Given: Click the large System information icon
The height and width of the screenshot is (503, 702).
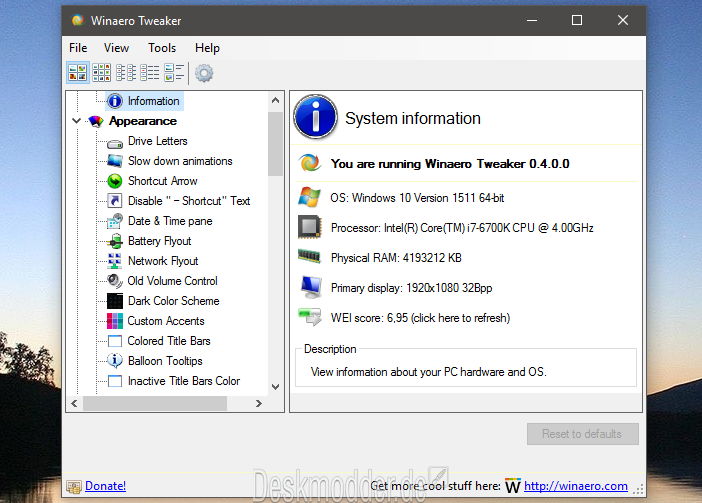Looking at the screenshot, I should tap(316, 117).
